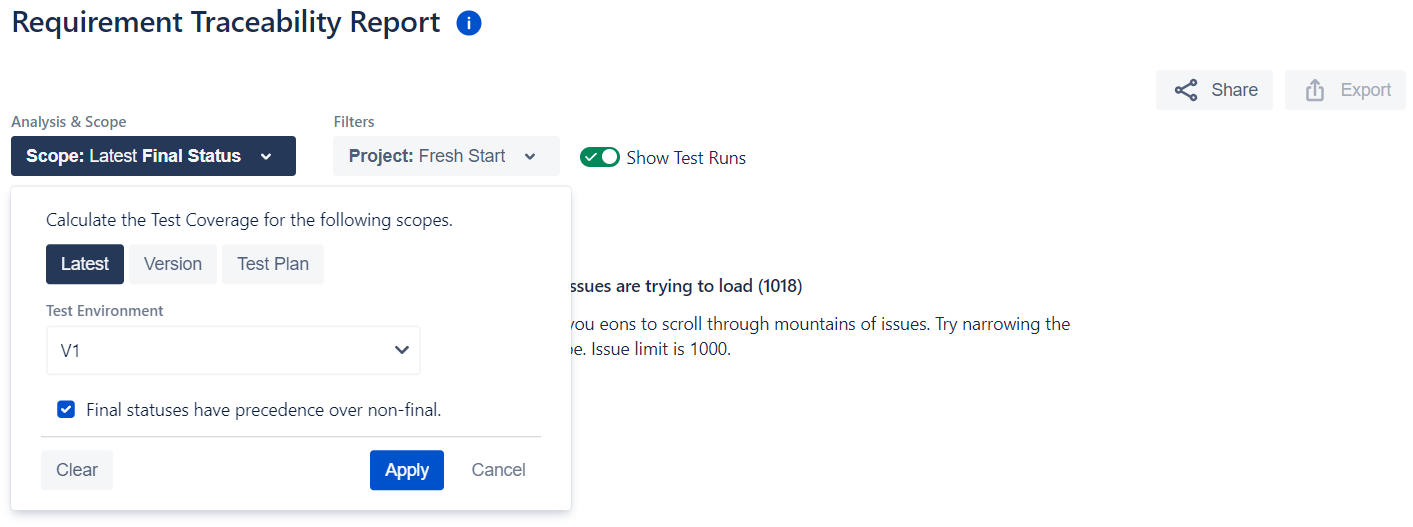Click the Clear button
Image resolution: width=1413 pixels, height=527 pixels.
[x=77, y=470]
